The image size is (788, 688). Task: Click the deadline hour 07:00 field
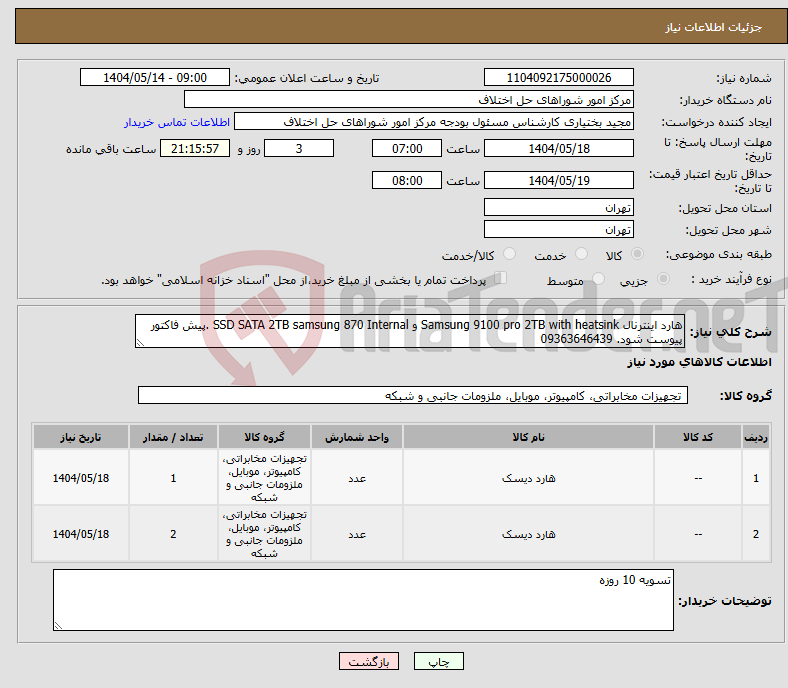pyautogui.click(x=407, y=148)
